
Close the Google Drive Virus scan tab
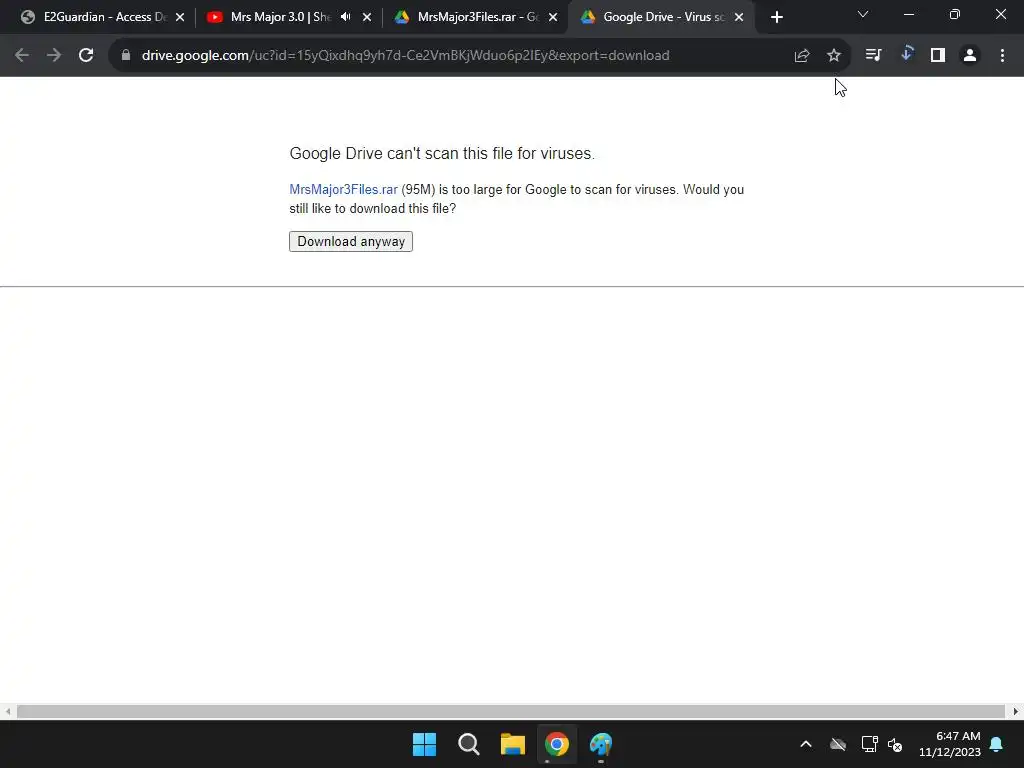point(739,17)
